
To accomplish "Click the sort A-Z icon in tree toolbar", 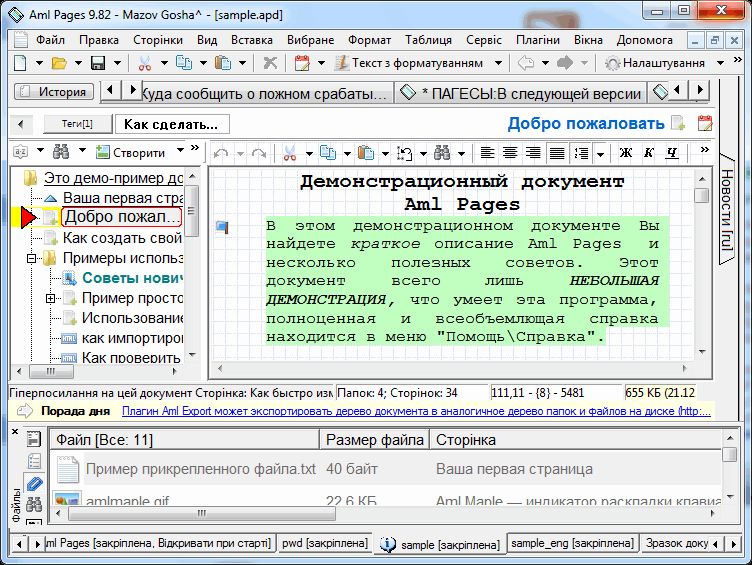I will (x=21, y=152).
